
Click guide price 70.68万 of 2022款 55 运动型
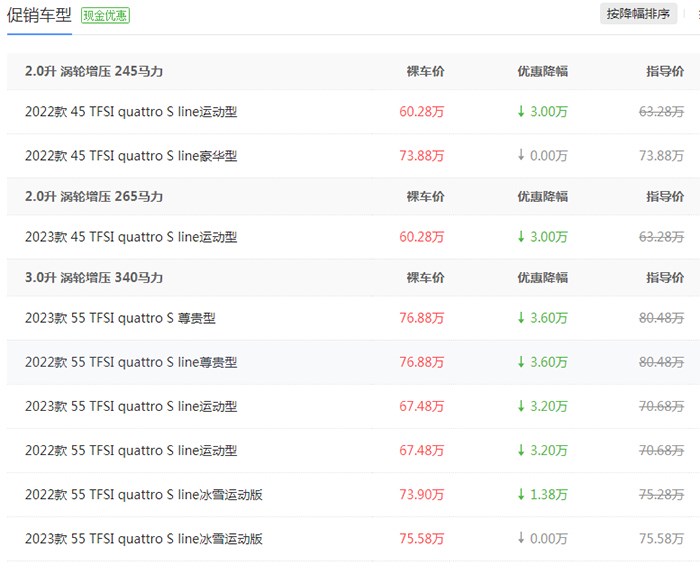point(662,450)
